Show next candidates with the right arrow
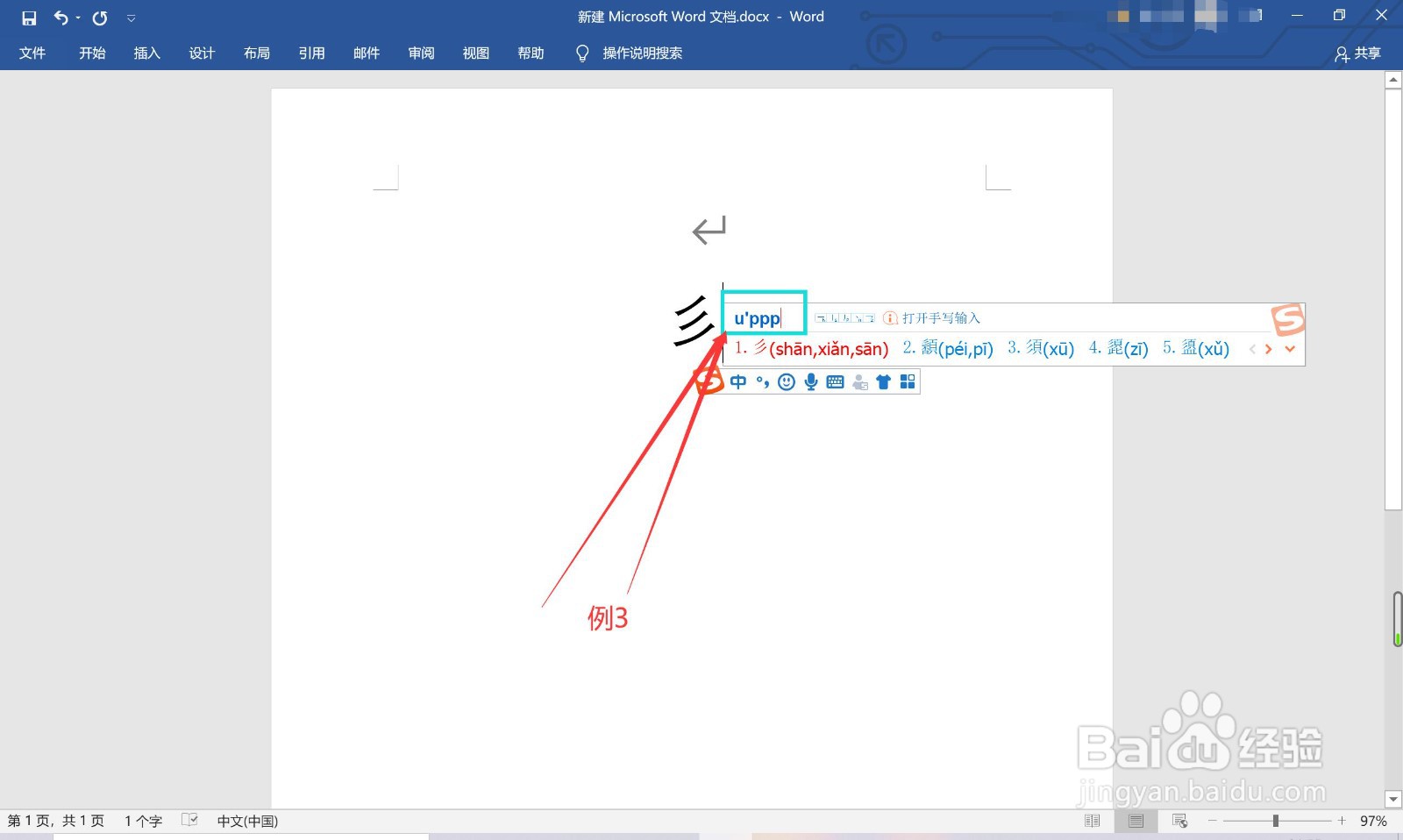This screenshot has height=840, width=1403. pos(1269,348)
